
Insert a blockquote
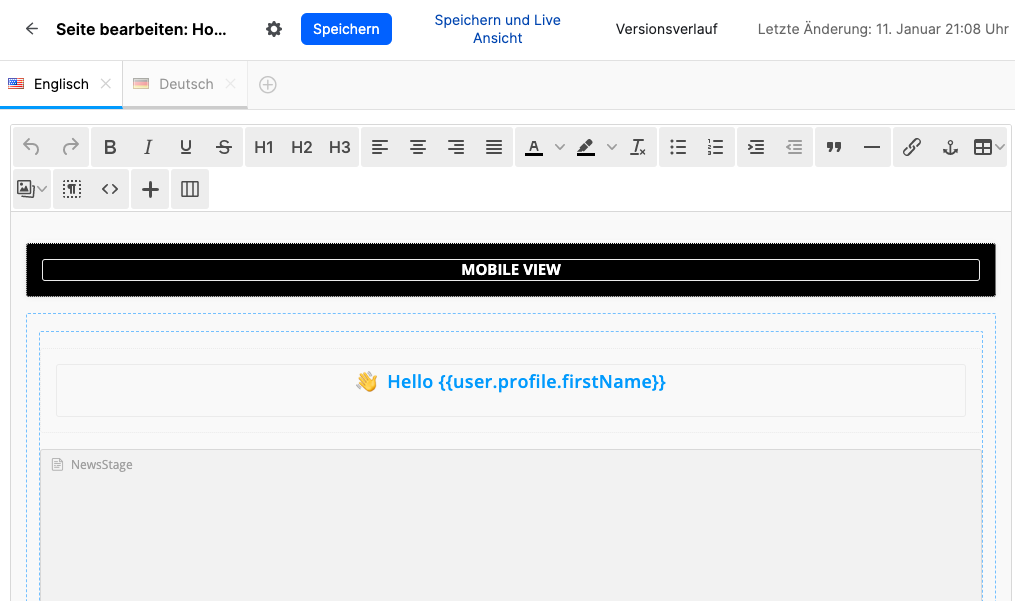click(834, 147)
